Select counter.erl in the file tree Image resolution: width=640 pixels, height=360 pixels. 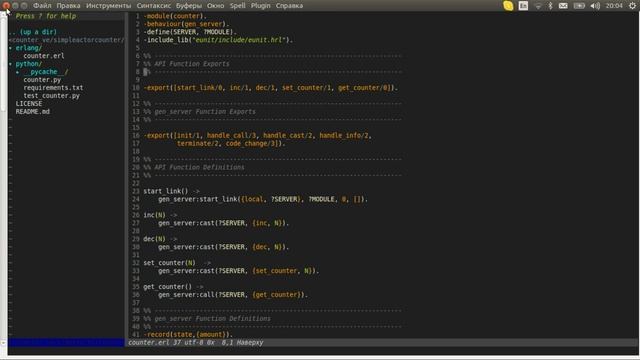pos(44,56)
